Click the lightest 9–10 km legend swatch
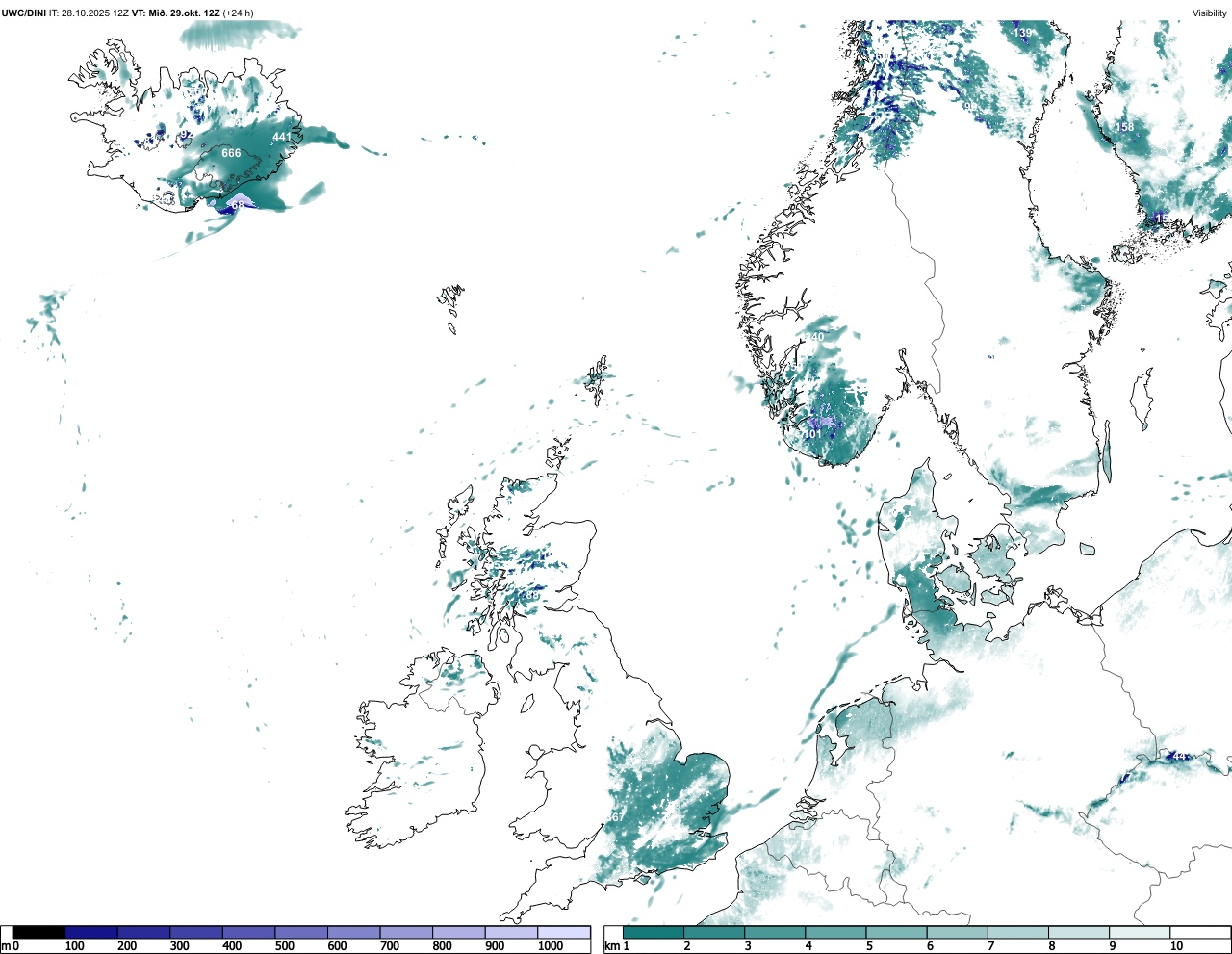Image resolution: width=1232 pixels, height=954 pixels. (x=1140, y=932)
